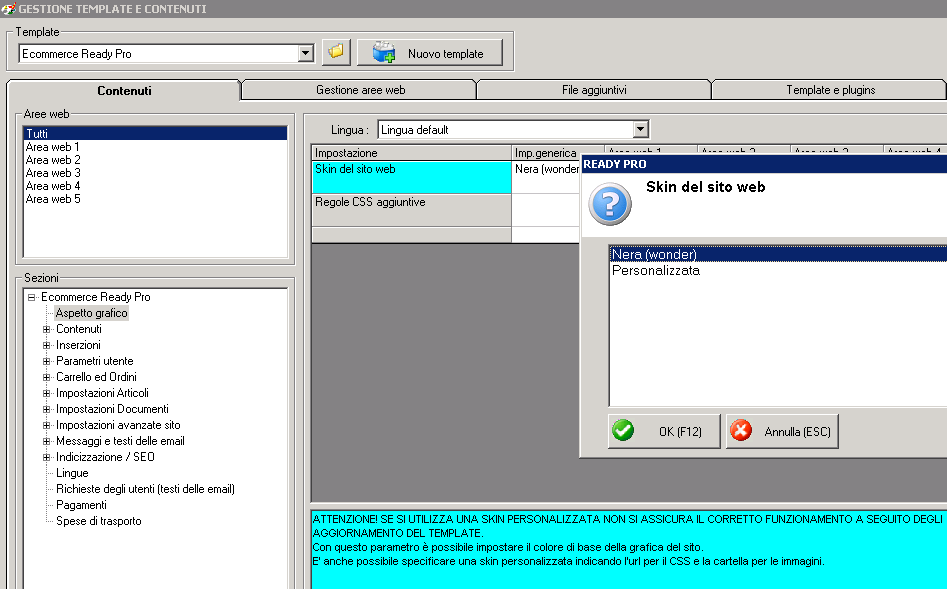Select Impostazioni avanzate sito label
Image resolution: width=947 pixels, height=589 pixels.
(x=118, y=425)
